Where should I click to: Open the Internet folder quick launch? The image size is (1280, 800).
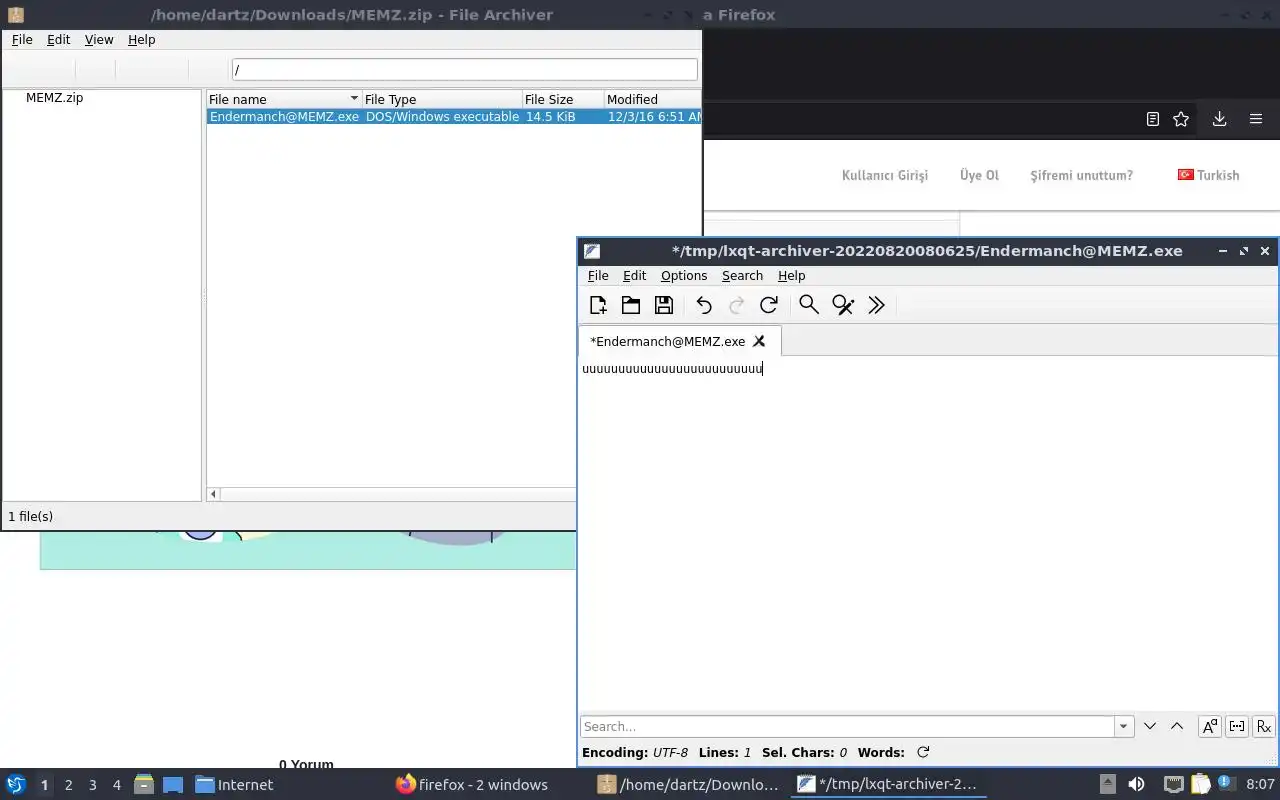(234, 784)
